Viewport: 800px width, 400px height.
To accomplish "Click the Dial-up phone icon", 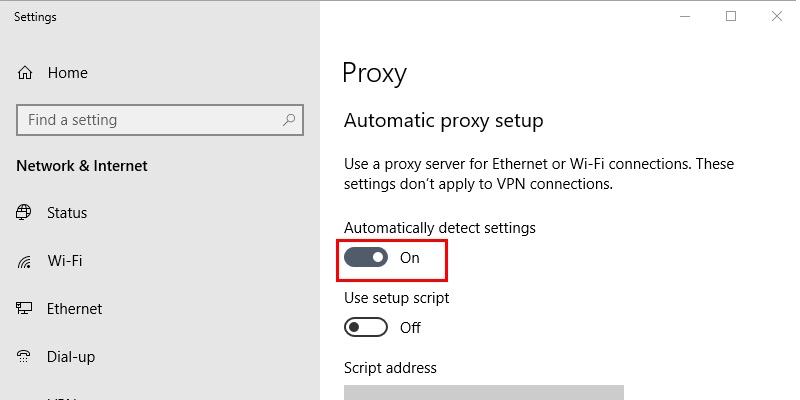I will click(23, 356).
